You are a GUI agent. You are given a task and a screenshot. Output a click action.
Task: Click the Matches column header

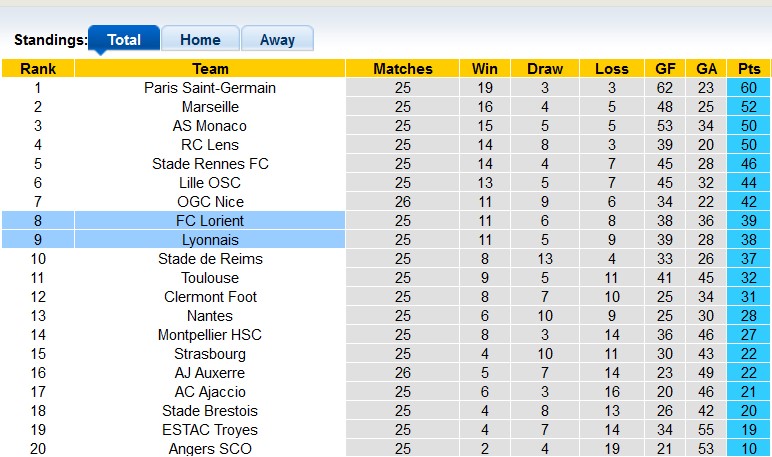point(403,69)
